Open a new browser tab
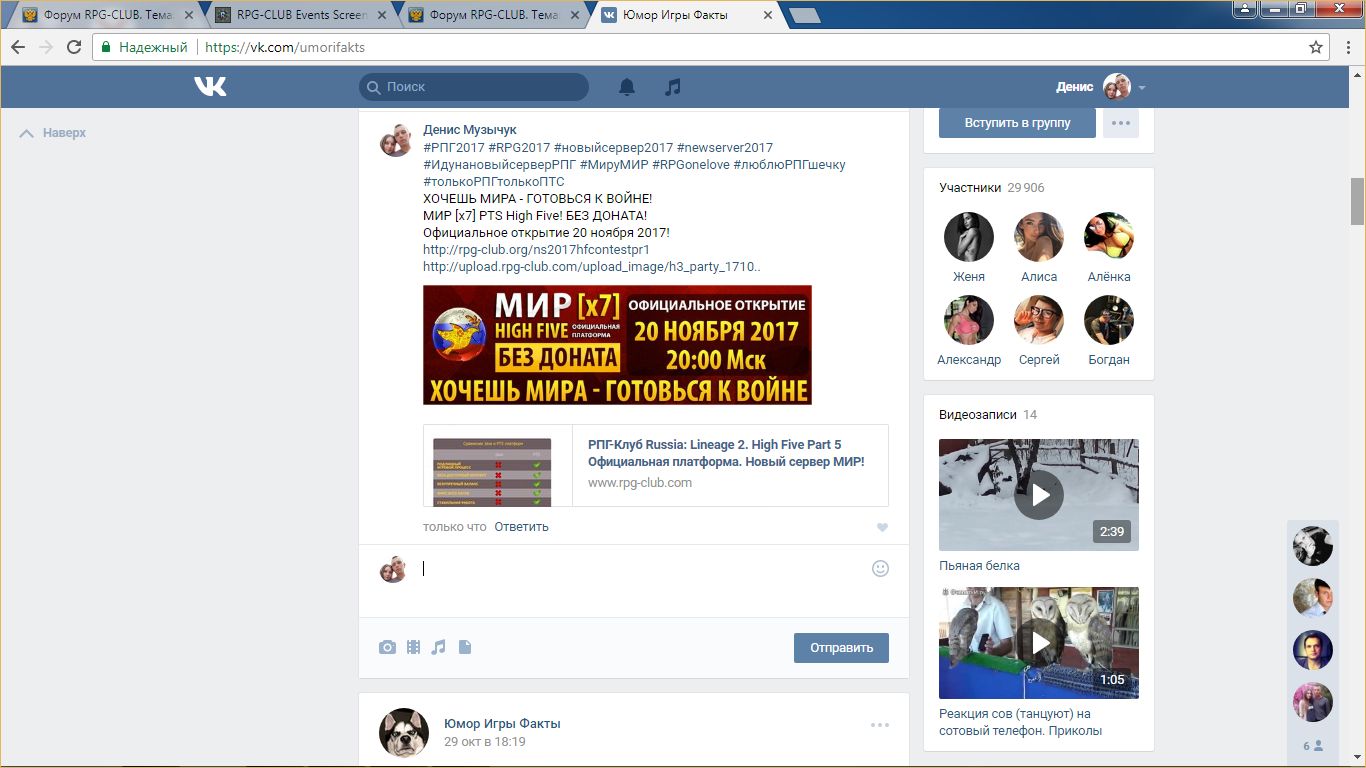The image size is (1366, 768). pyautogui.click(x=804, y=15)
